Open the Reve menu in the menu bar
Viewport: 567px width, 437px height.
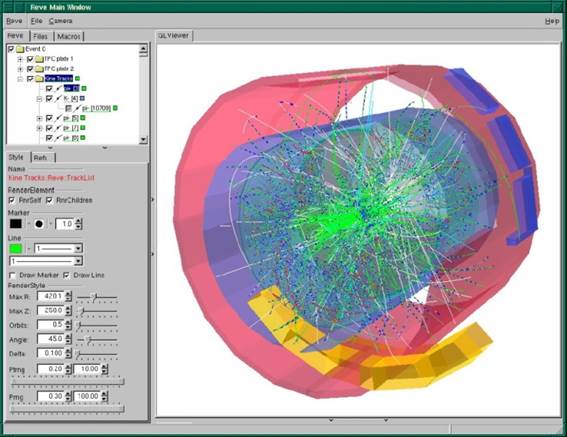(14, 21)
